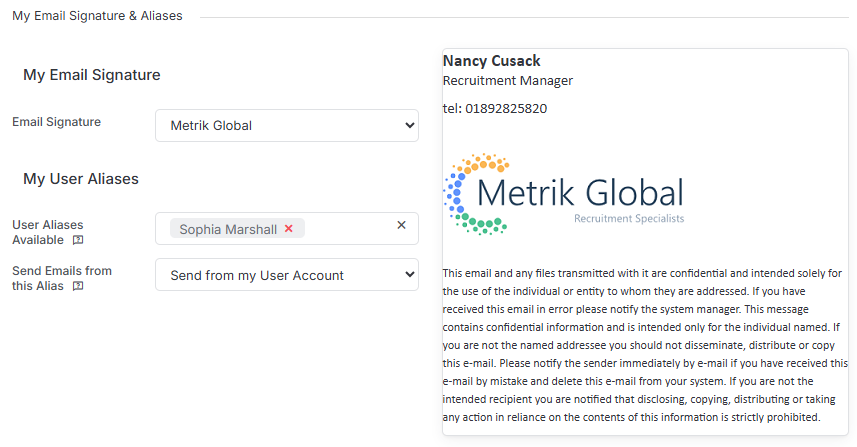Clear all aliases in the User Aliases field

[401, 225]
